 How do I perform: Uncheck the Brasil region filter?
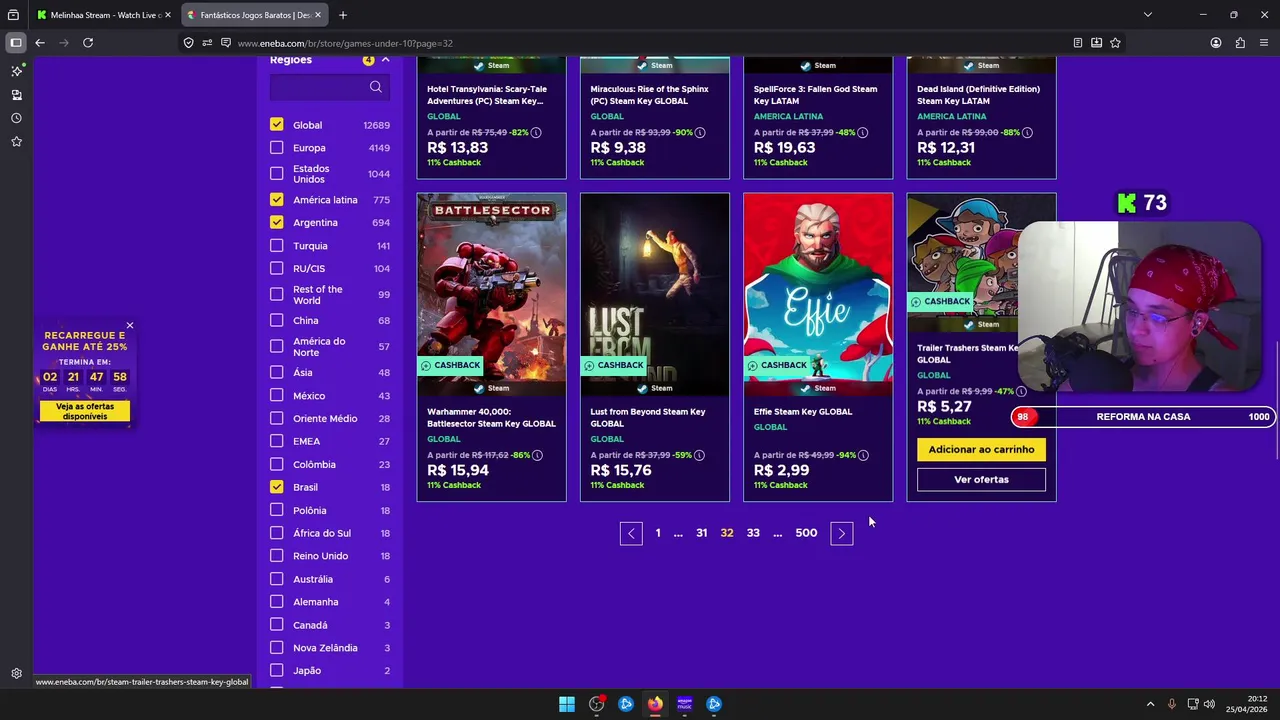click(276, 487)
